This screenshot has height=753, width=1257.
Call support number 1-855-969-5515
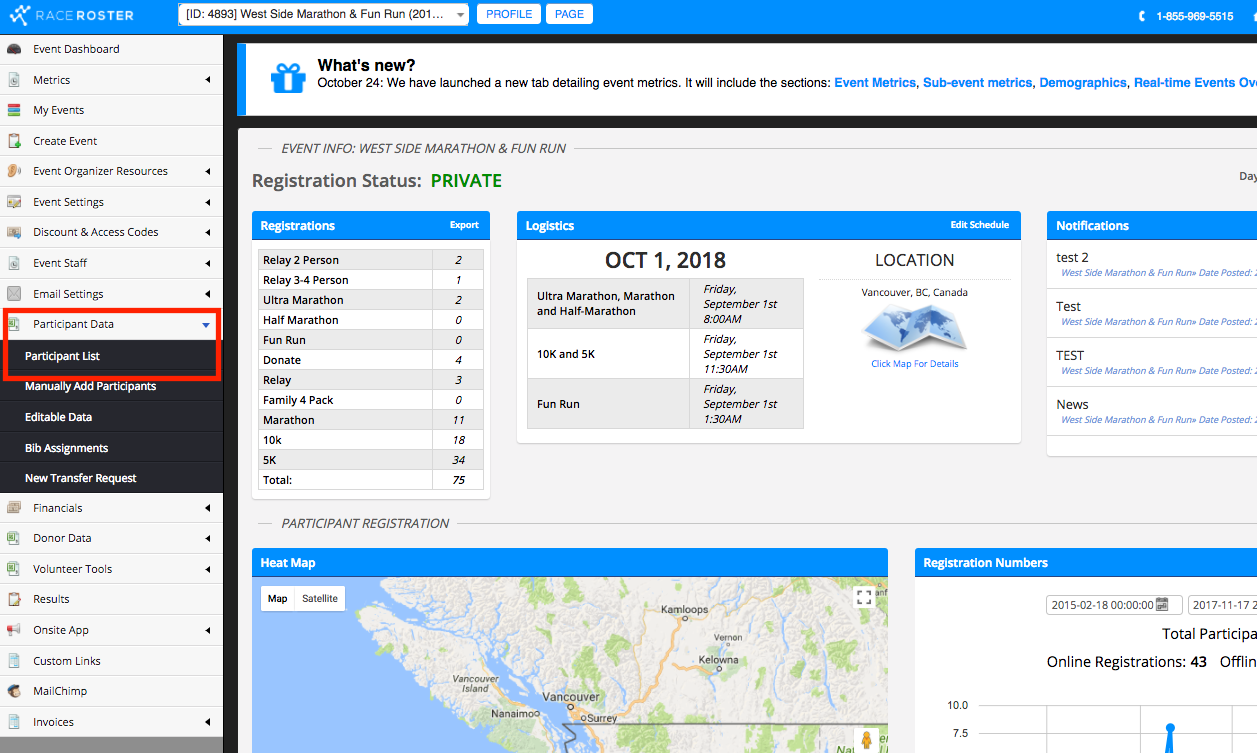[x=1195, y=16]
